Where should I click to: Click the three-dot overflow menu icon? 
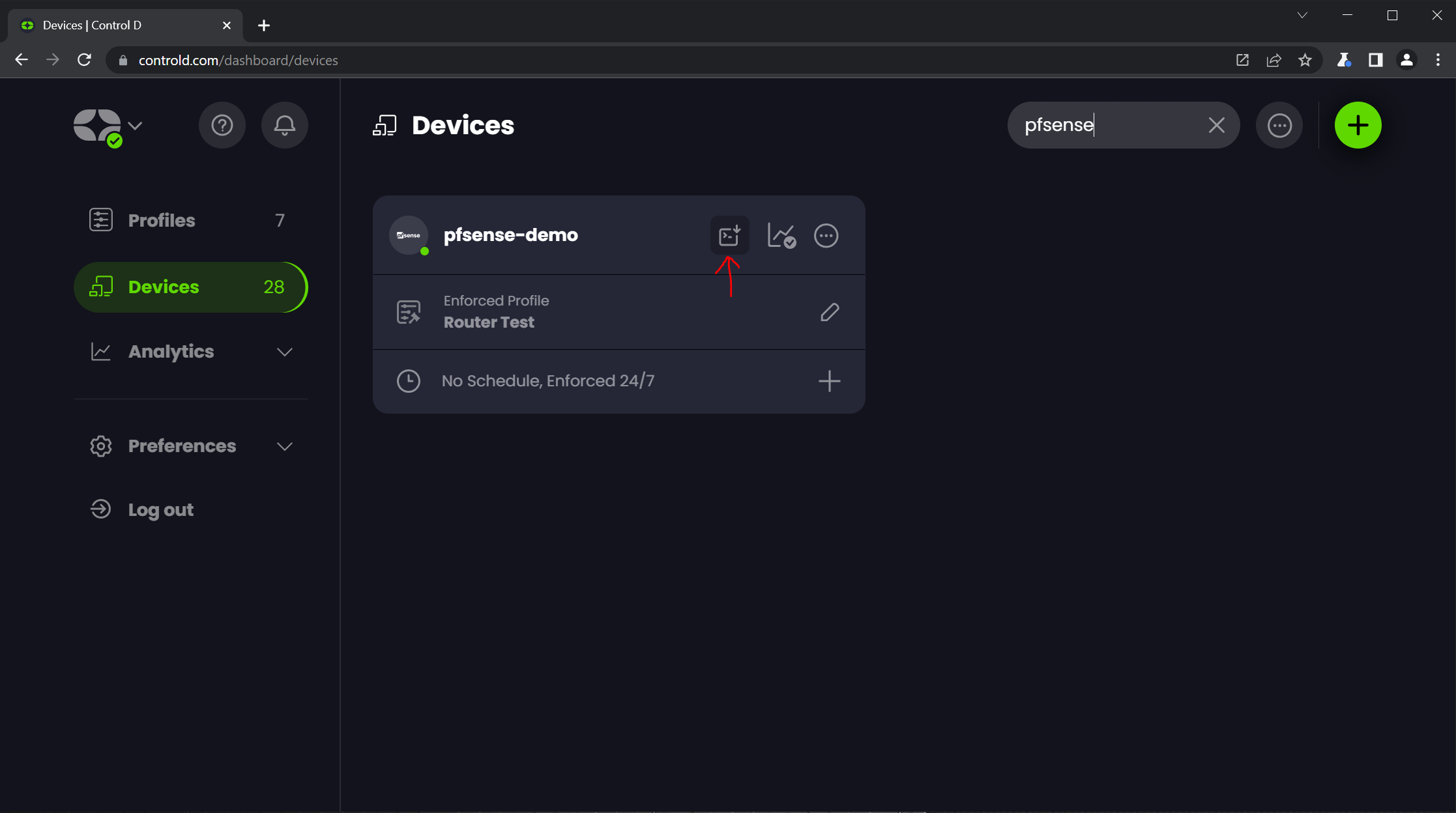(826, 235)
